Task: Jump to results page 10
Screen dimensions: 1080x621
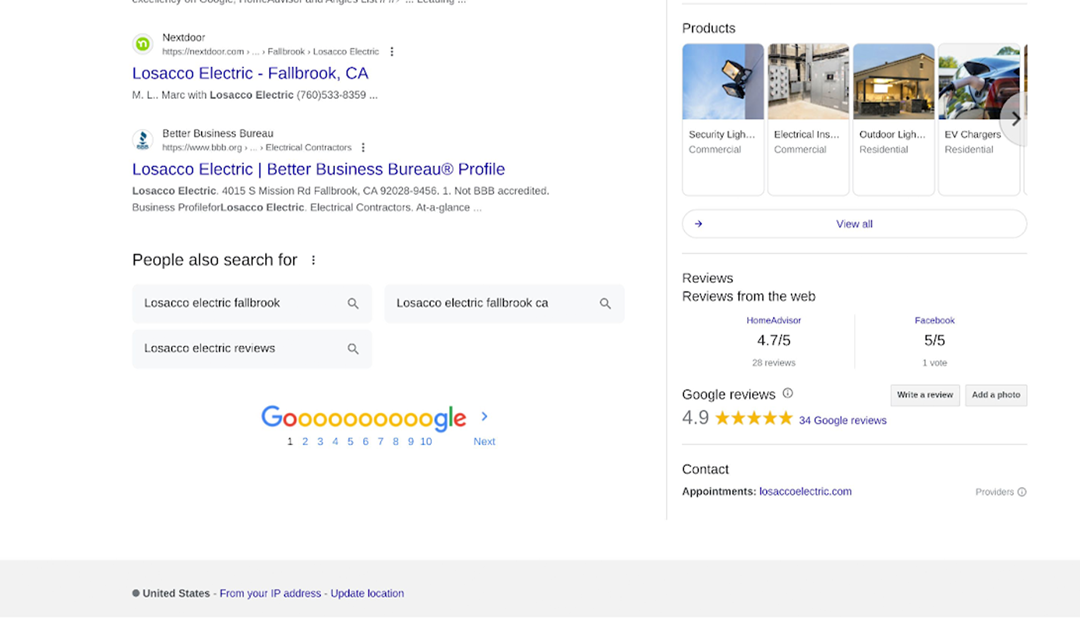Action: [426, 441]
